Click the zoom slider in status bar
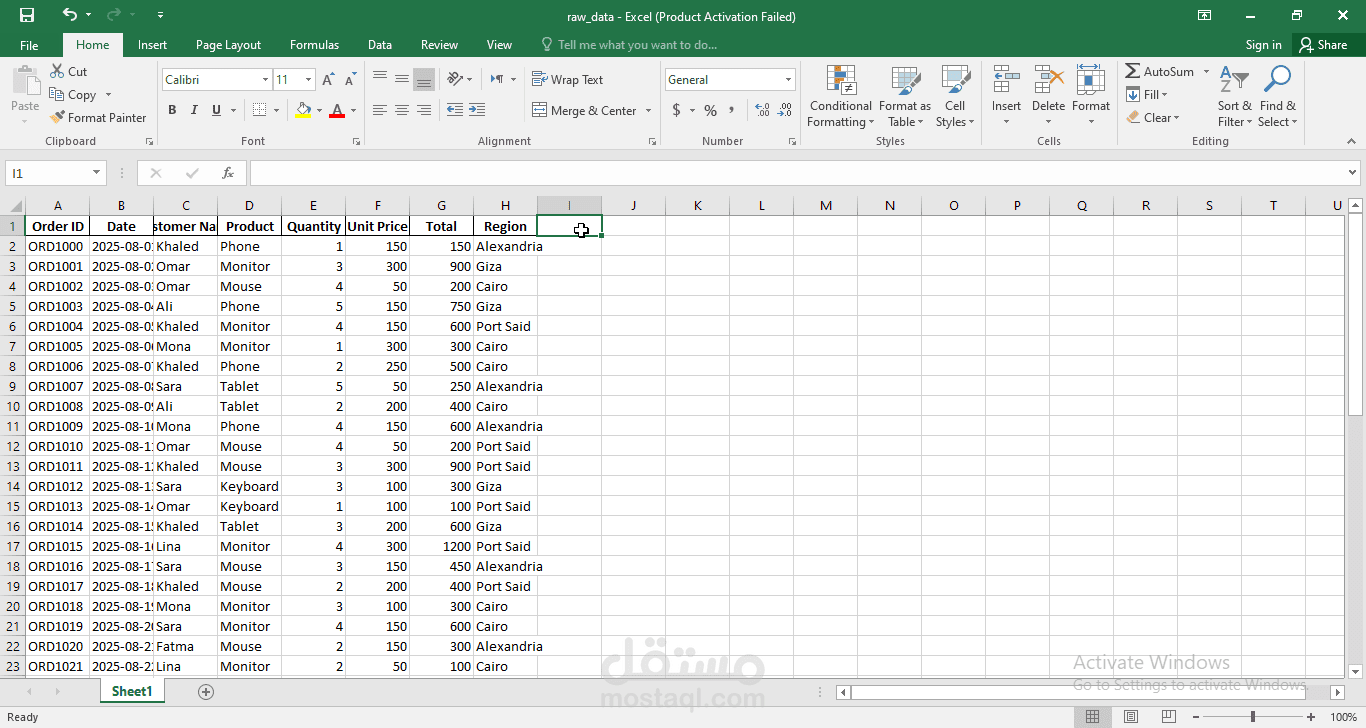 pos(1253,717)
